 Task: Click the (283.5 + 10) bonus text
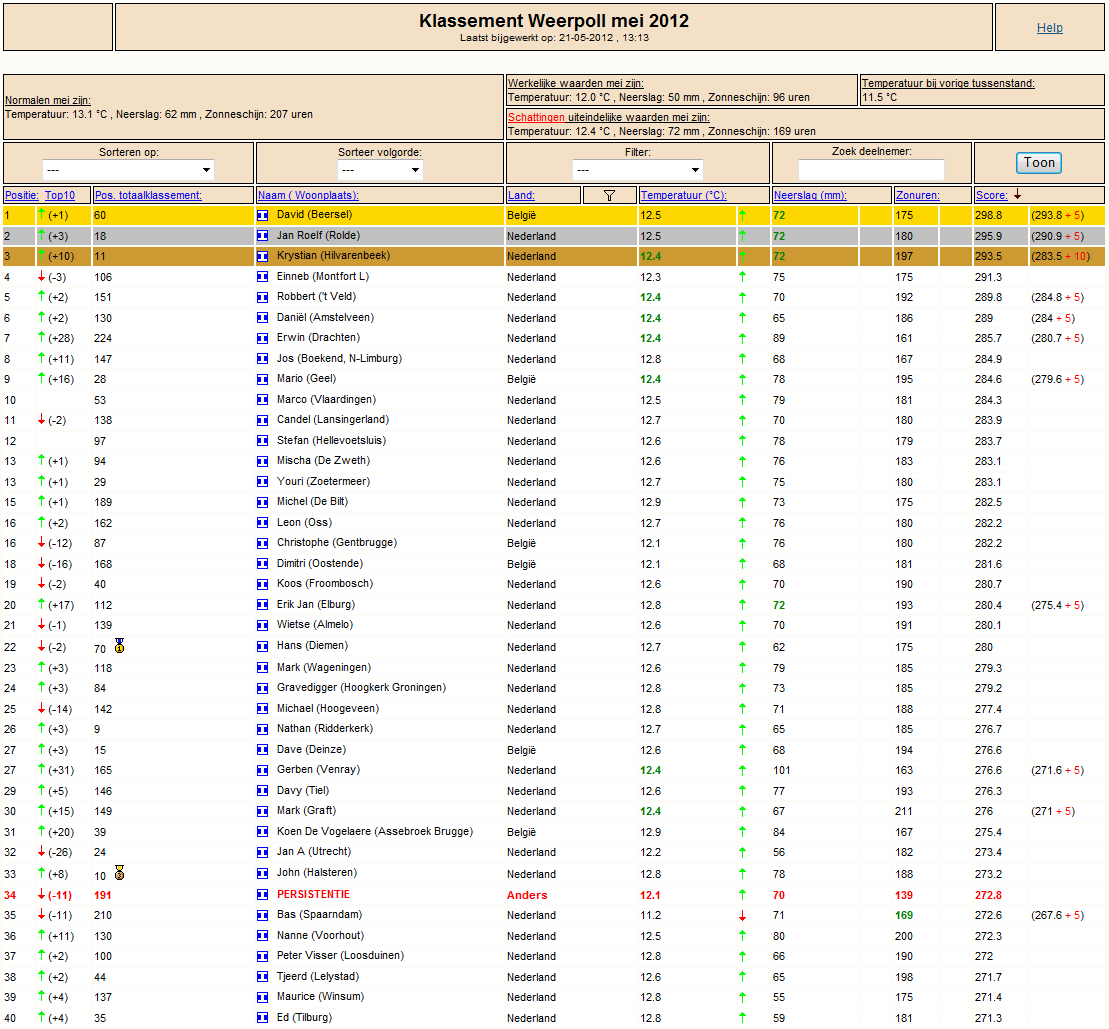[x=1060, y=256]
